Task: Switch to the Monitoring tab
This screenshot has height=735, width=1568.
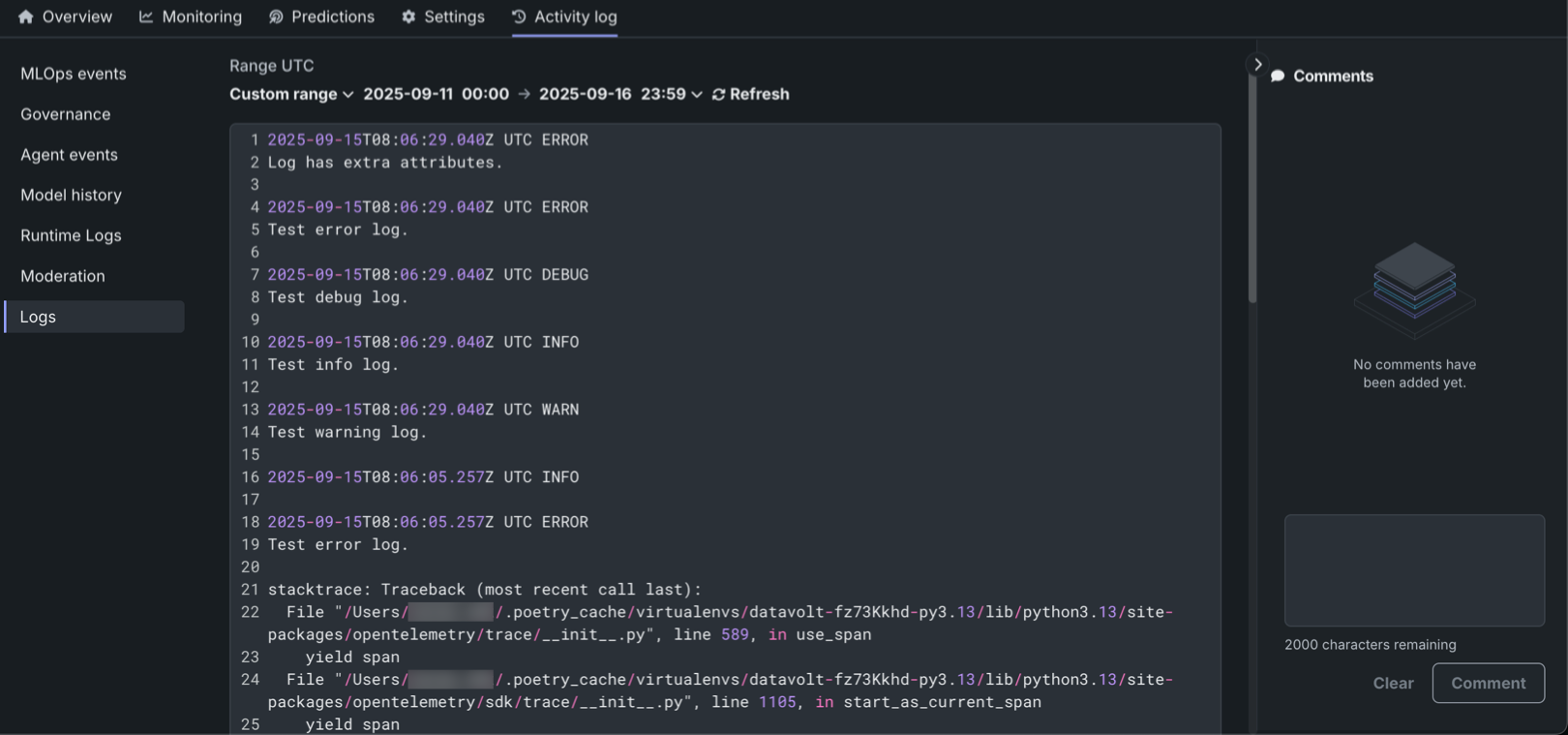Action: click(x=201, y=16)
